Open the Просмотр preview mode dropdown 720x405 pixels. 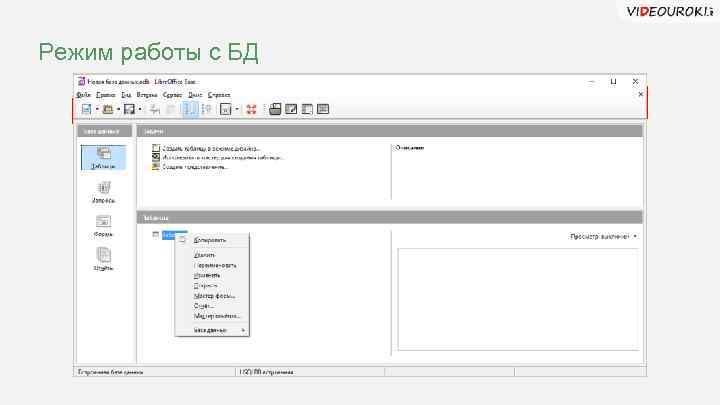tap(603, 236)
